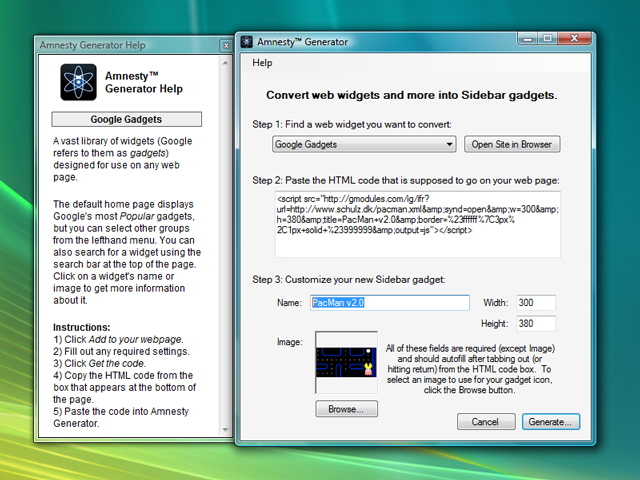This screenshot has width=640, height=480.
Task: Click the Google Gadgets header in Help
Action: 127,119
